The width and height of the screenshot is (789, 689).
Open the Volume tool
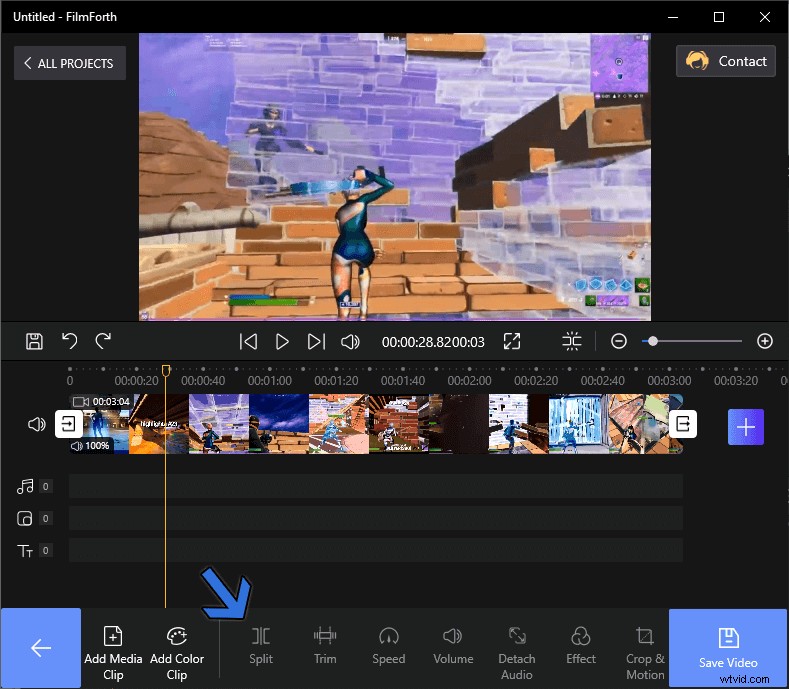(x=453, y=646)
